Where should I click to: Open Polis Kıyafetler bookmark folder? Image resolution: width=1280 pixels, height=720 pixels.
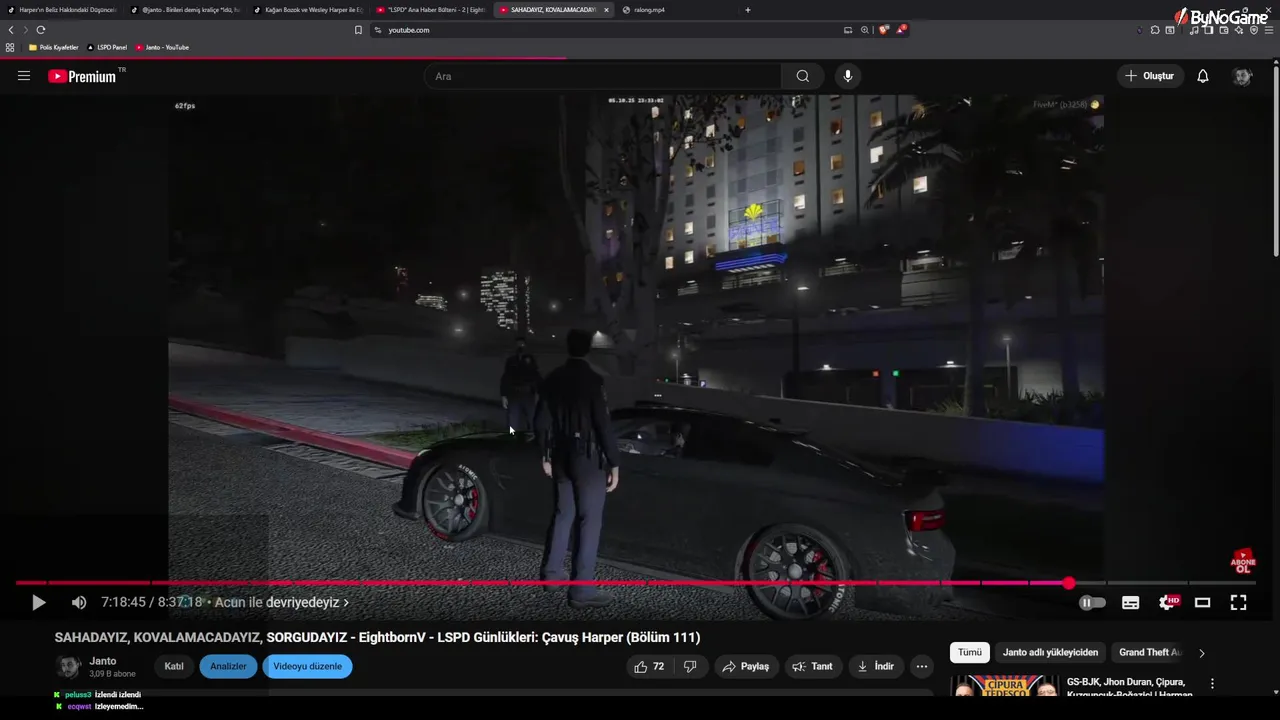click(53, 47)
